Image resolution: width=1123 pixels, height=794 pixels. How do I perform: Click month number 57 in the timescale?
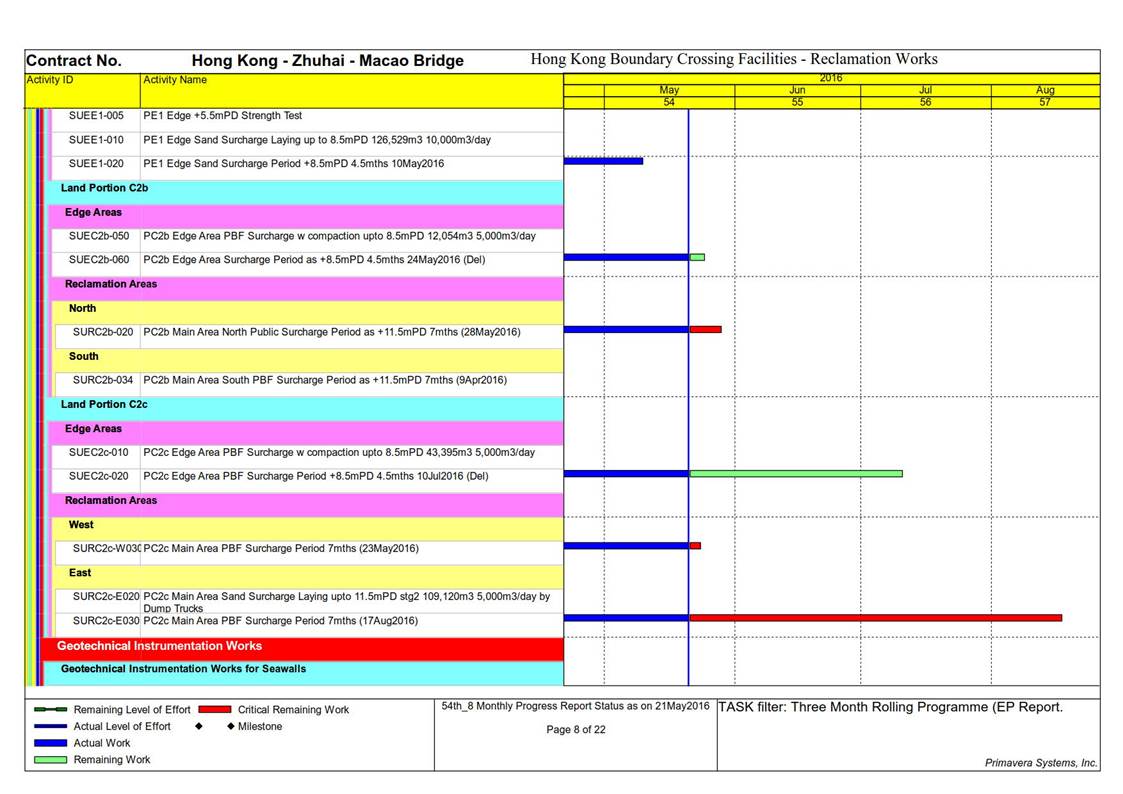coord(1045,102)
